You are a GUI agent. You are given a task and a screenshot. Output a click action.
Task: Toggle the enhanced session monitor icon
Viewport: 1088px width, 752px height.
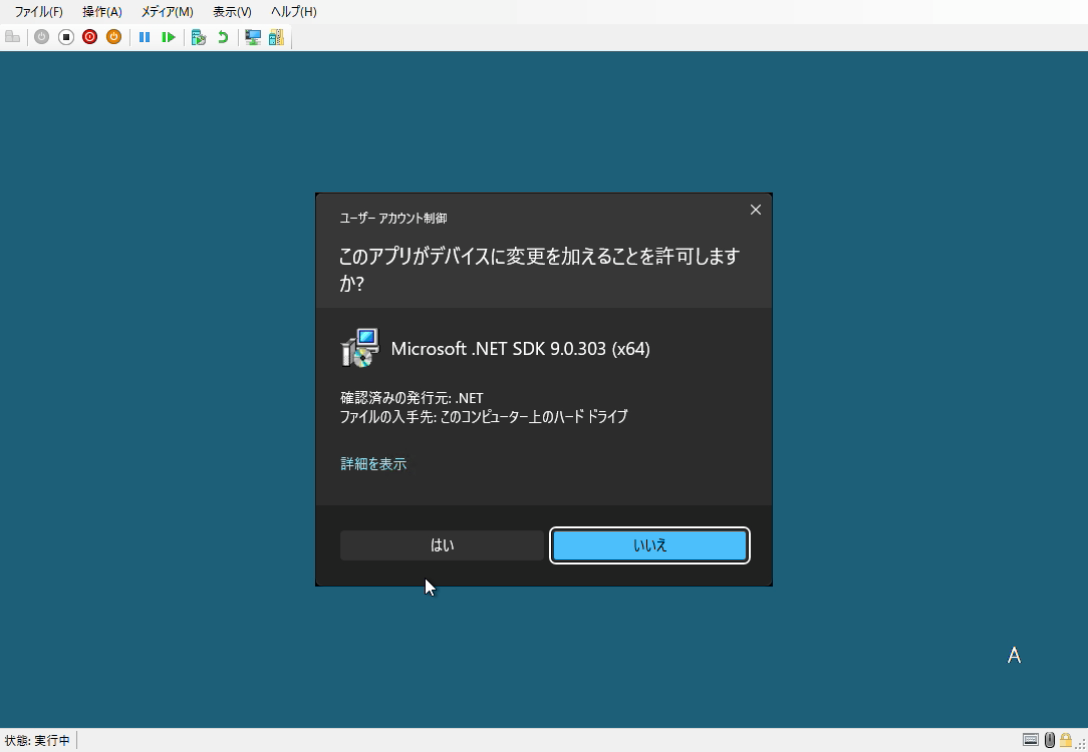(x=253, y=37)
